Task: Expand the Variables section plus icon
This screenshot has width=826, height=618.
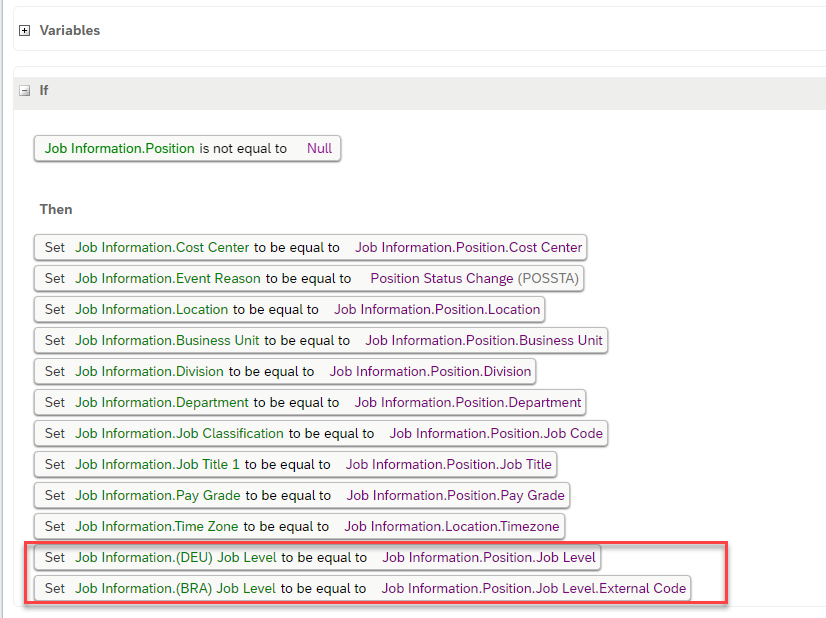Action: coord(24,31)
